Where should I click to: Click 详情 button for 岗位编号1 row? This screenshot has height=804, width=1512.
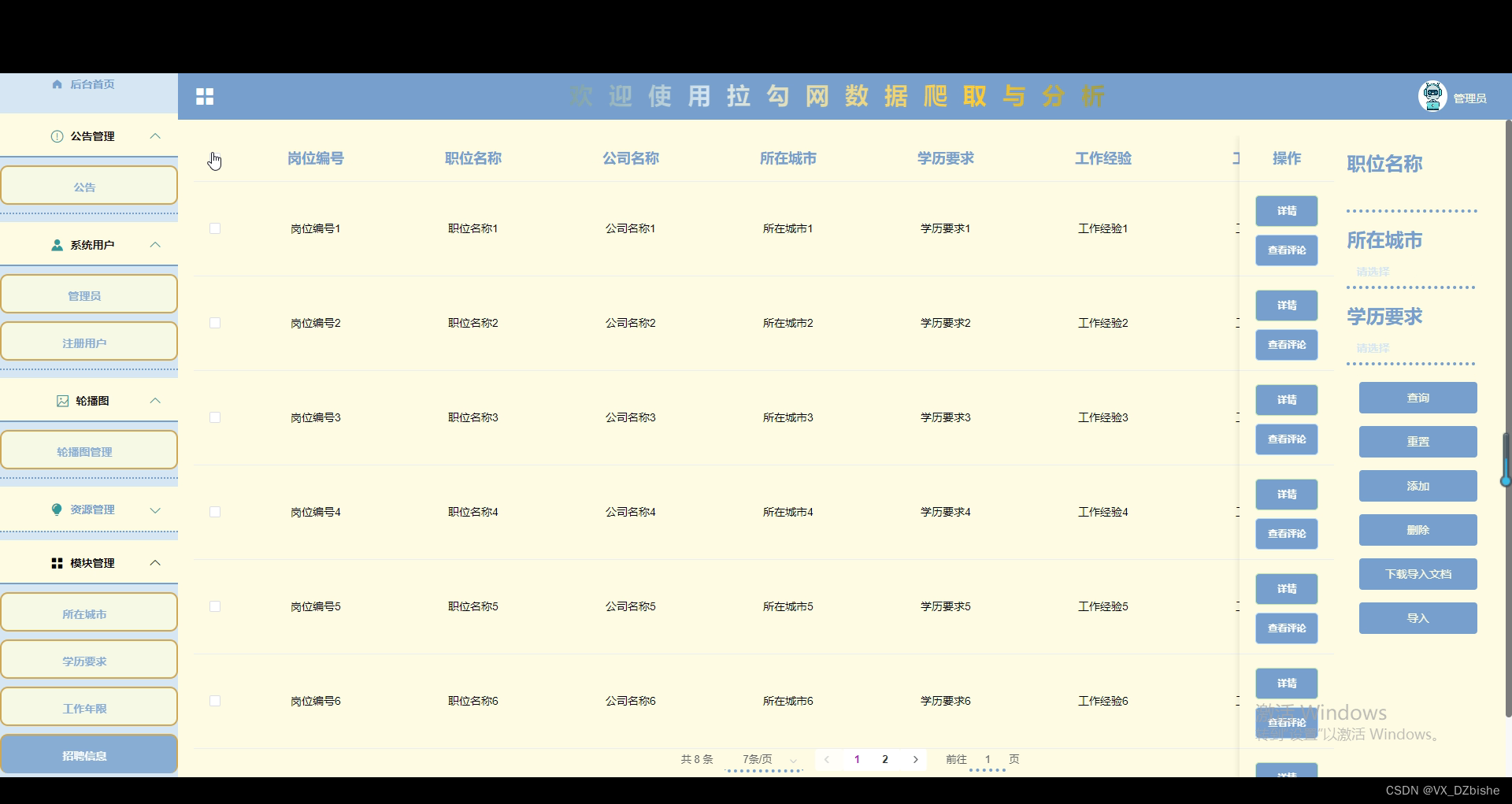coord(1286,211)
